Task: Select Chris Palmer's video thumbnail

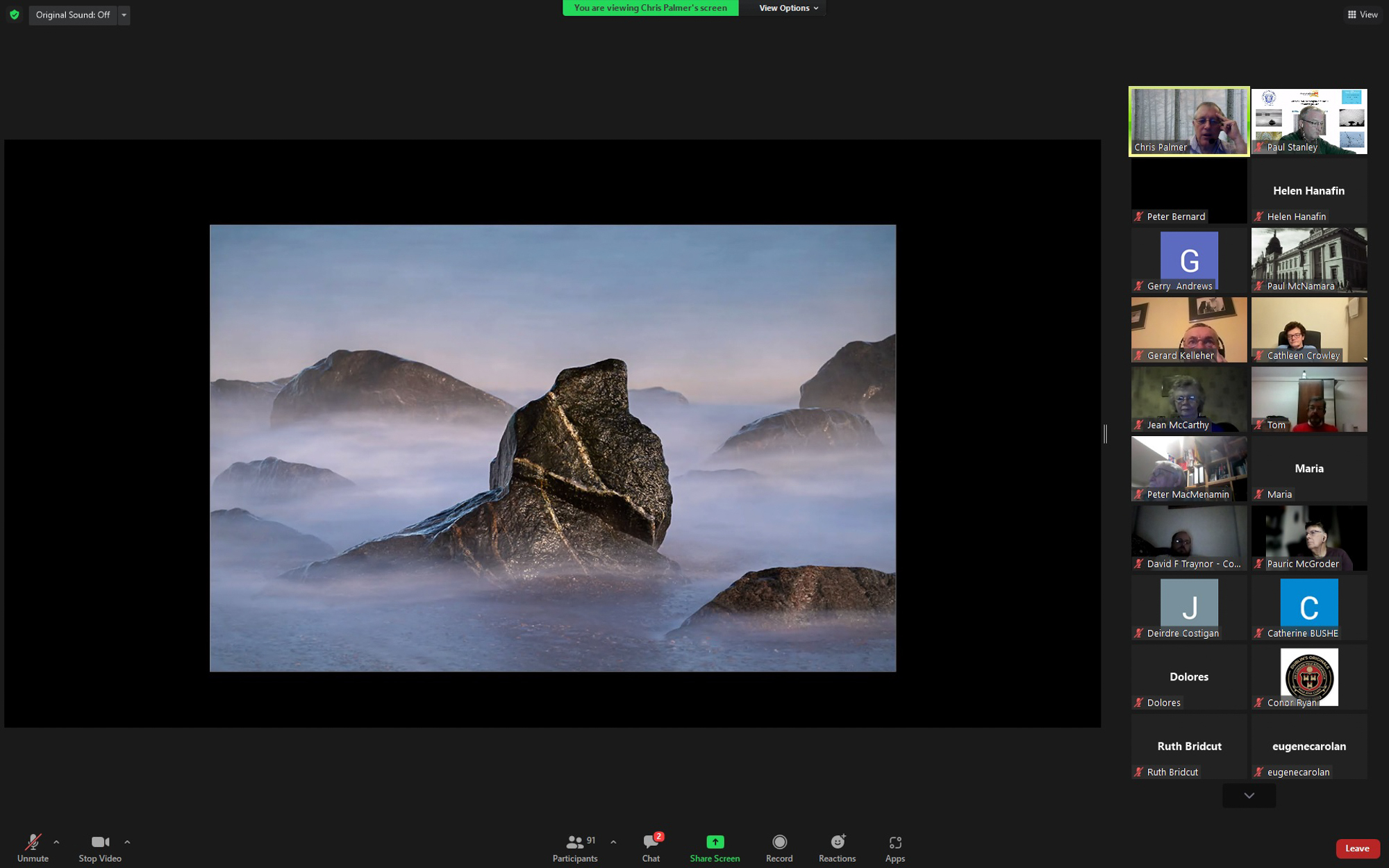Action: [x=1188, y=121]
